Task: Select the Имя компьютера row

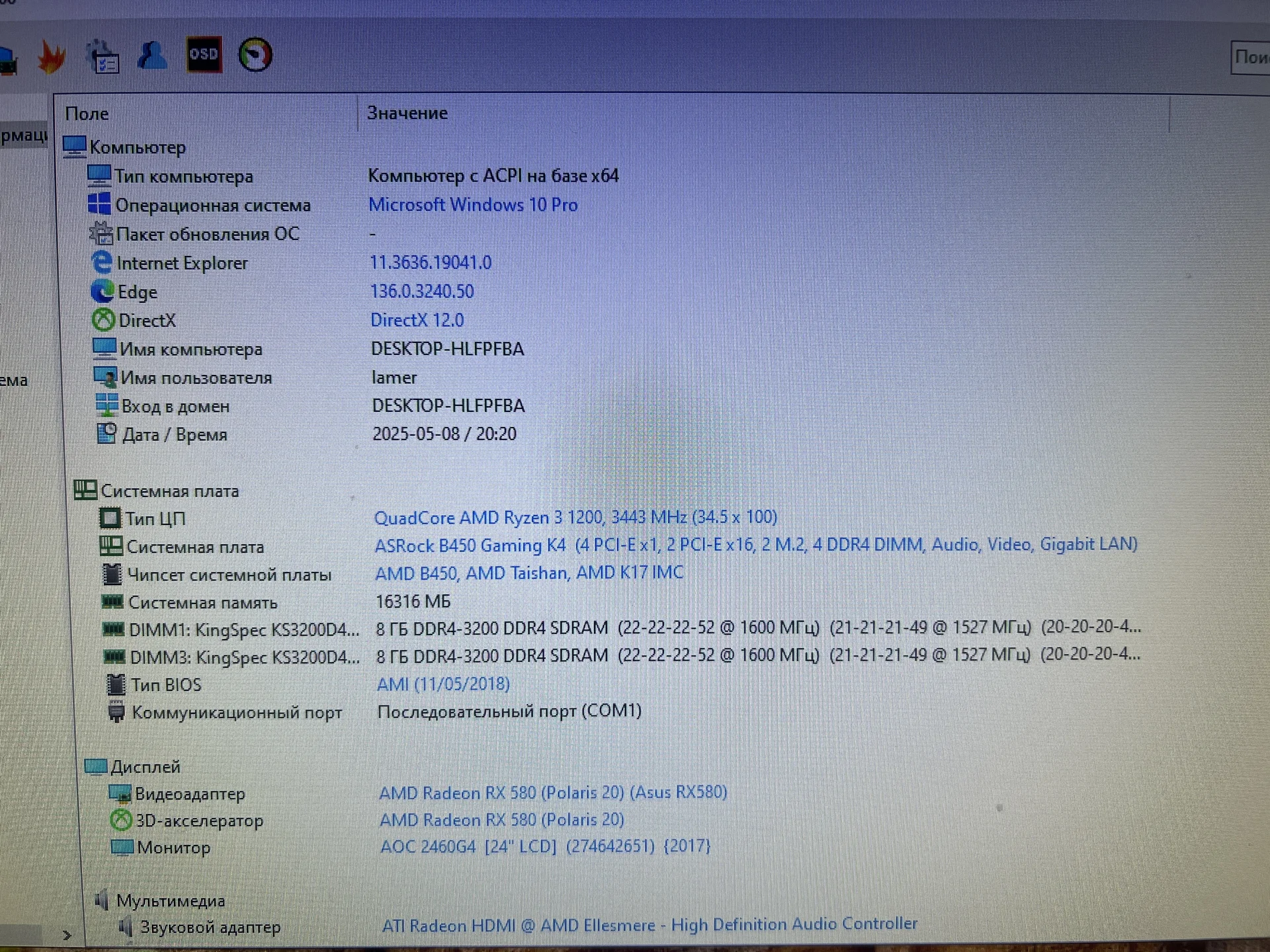Action: [x=308, y=348]
